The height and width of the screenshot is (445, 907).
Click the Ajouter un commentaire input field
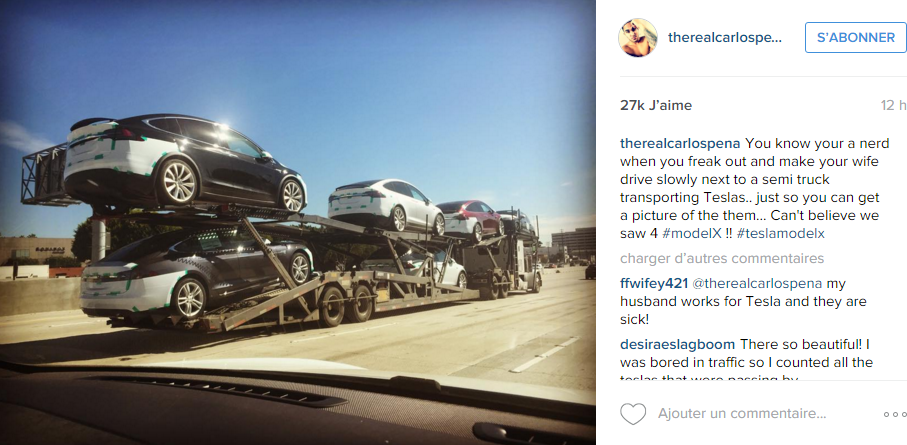[x=742, y=414]
